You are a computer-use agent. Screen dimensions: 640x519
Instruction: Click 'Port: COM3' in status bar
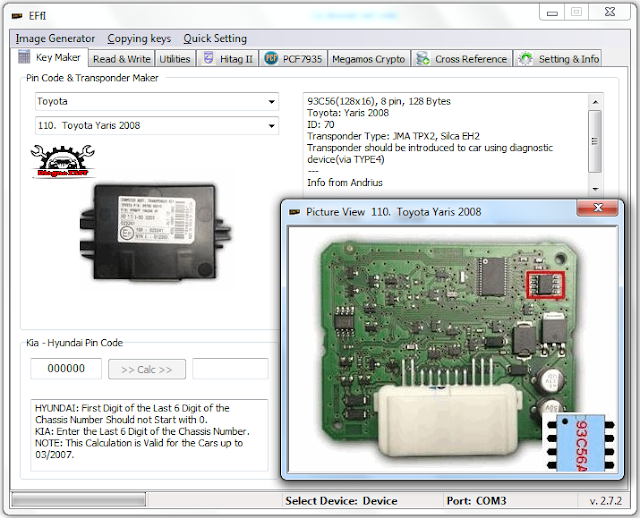point(476,501)
